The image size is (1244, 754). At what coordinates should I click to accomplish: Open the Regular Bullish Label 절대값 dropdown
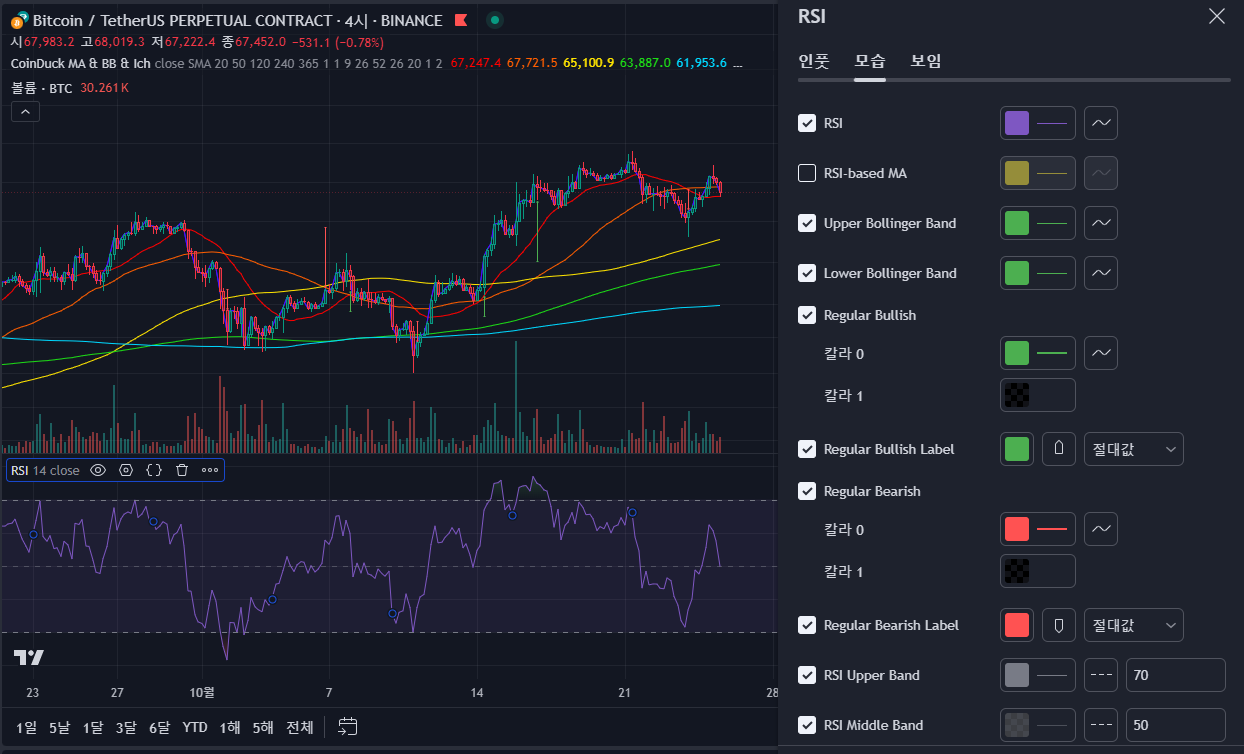click(1134, 449)
